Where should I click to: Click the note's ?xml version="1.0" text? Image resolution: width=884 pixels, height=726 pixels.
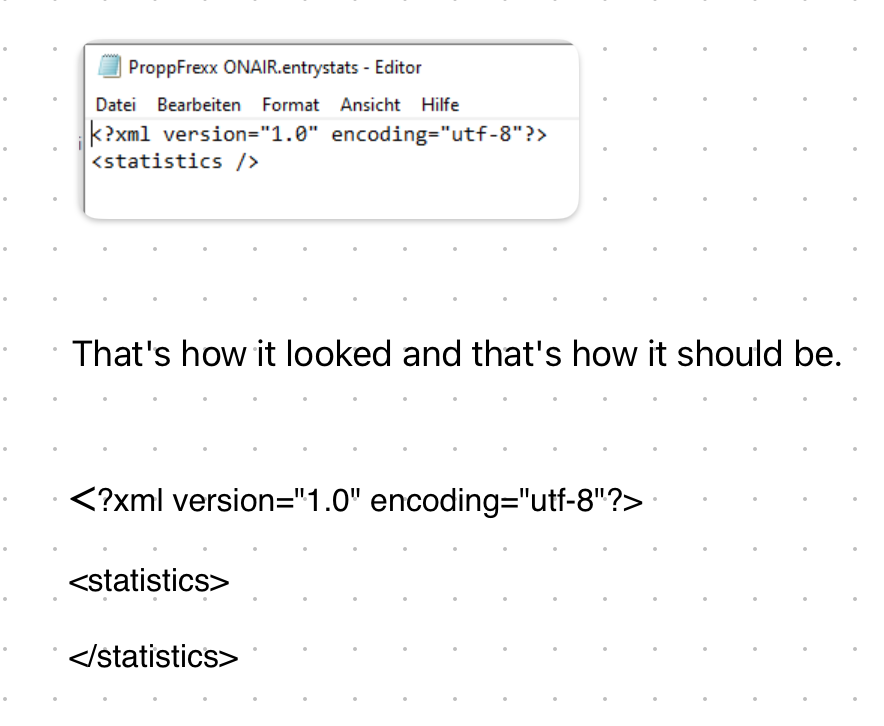pyautogui.click(x=228, y=500)
